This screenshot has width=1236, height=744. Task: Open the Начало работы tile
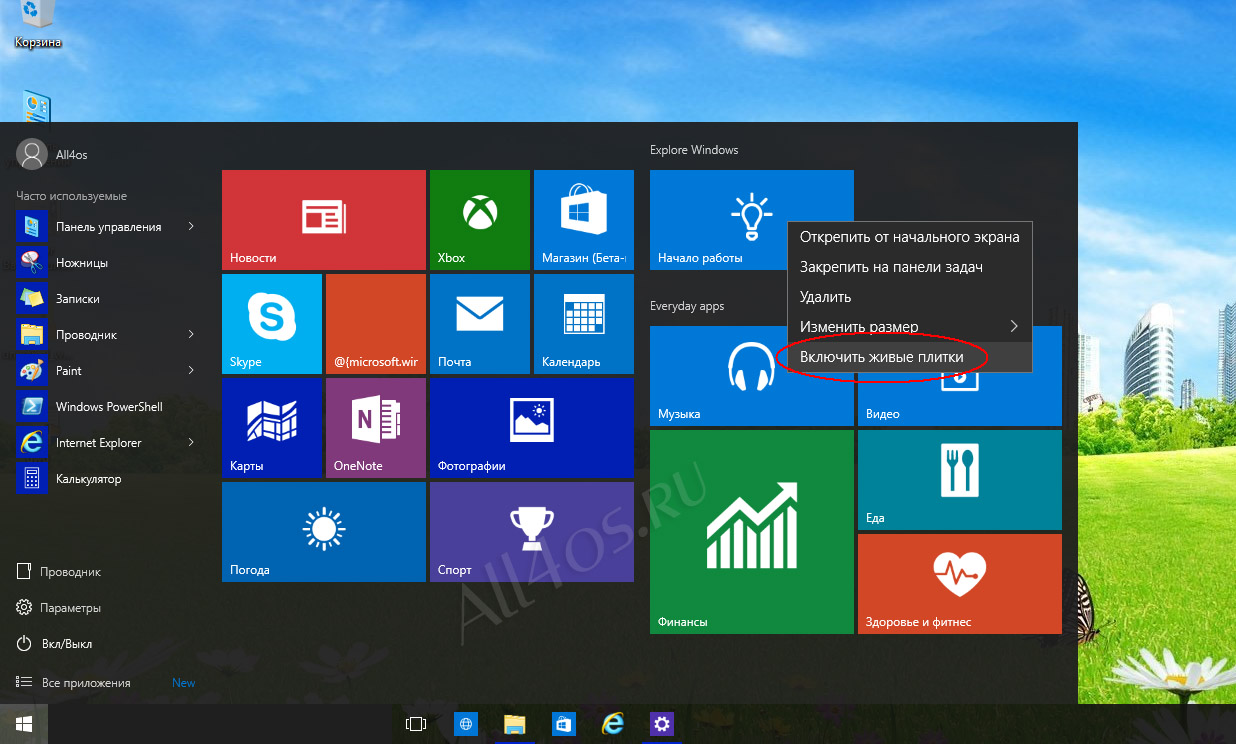tap(718, 220)
